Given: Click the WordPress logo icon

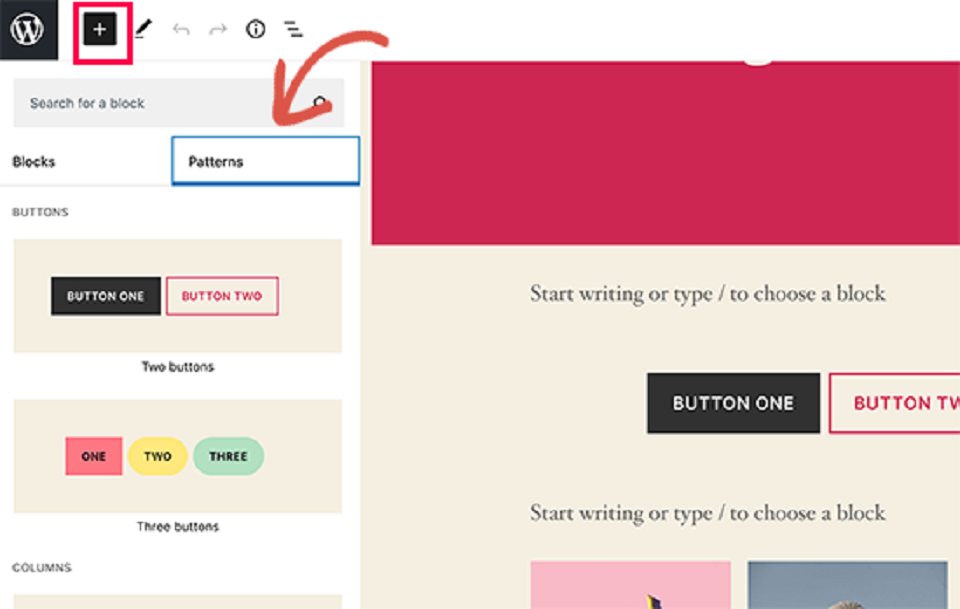Looking at the screenshot, I should (x=28, y=29).
